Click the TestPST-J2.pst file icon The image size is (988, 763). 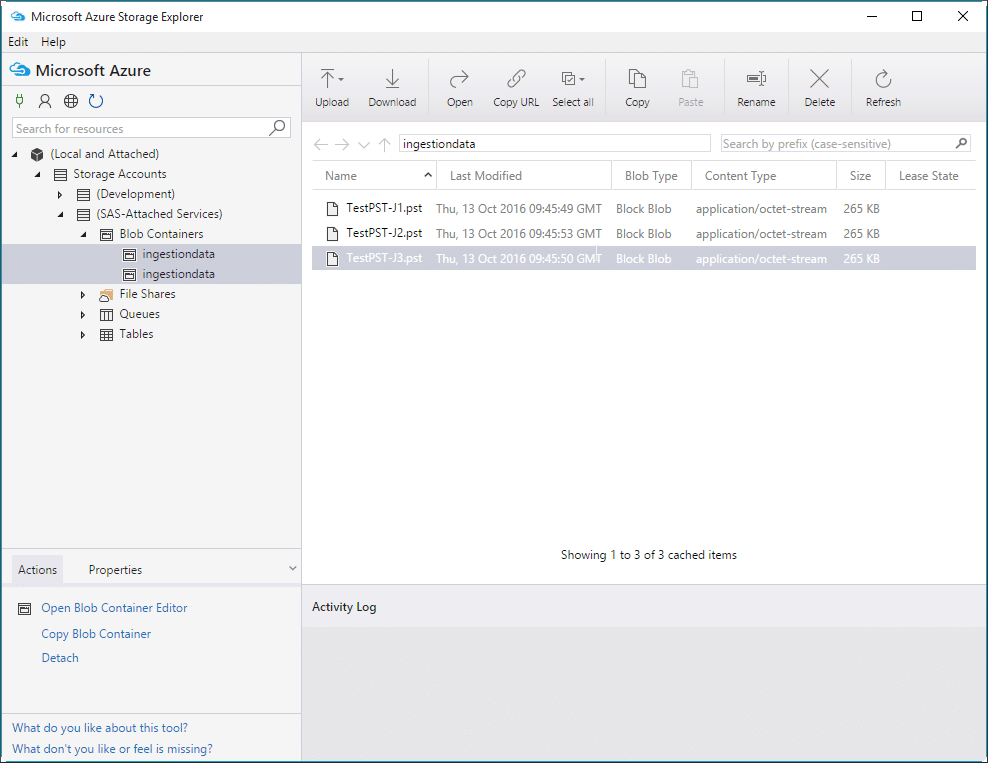(x=332, y=234)
